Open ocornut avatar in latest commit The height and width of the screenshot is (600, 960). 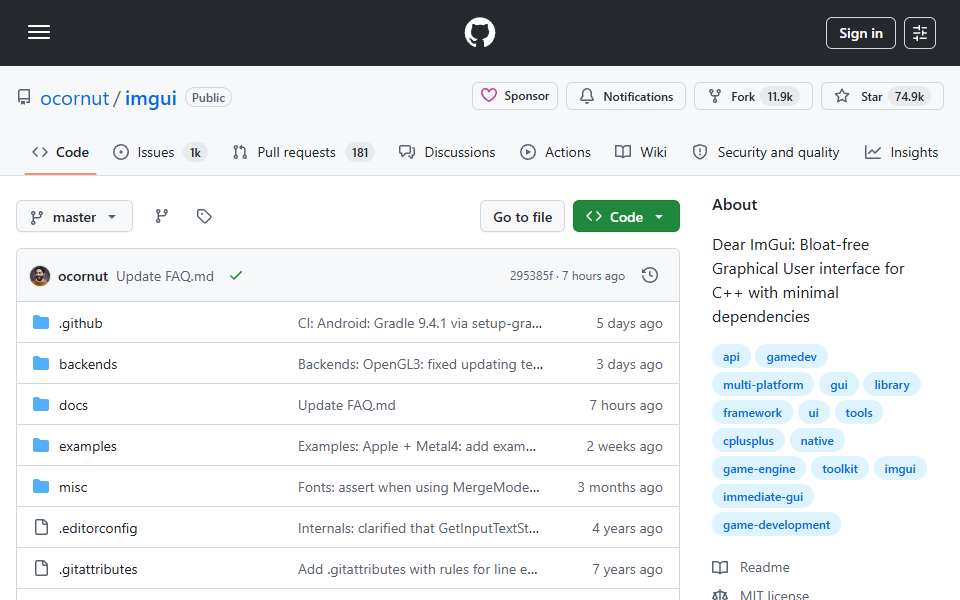coord(40,276)
